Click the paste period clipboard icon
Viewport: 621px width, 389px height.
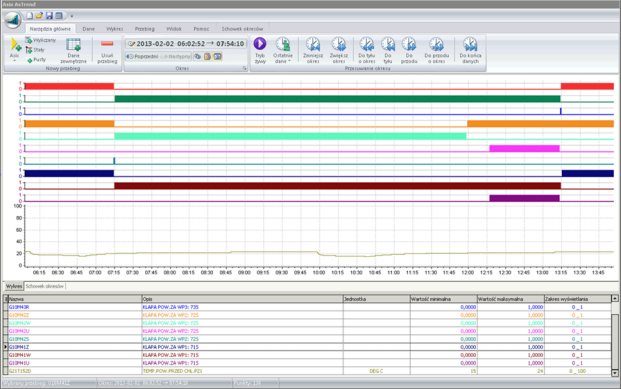(x=207, y=57)
